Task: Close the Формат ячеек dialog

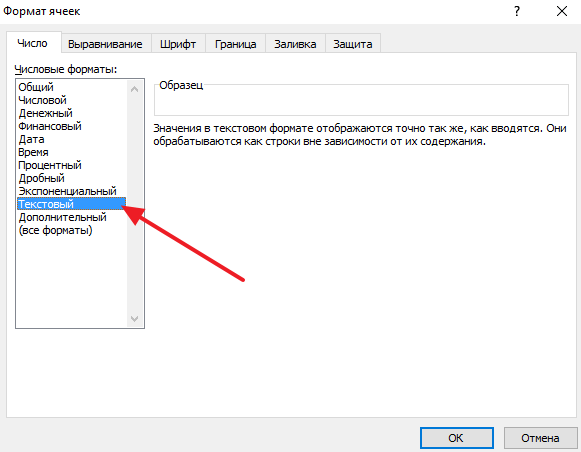Action: [562, 11]
